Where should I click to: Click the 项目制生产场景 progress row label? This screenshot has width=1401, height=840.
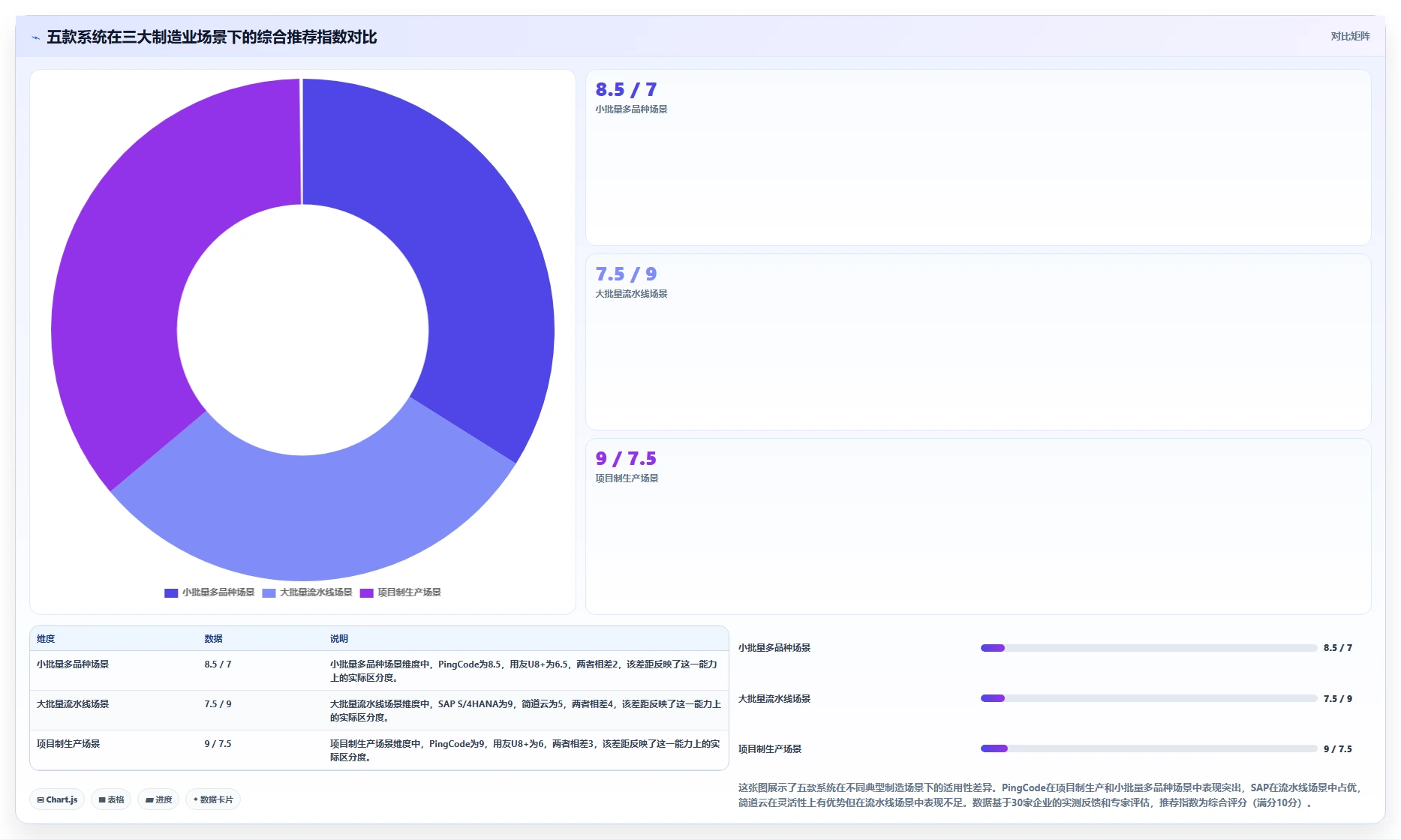(x=770, y=749)
